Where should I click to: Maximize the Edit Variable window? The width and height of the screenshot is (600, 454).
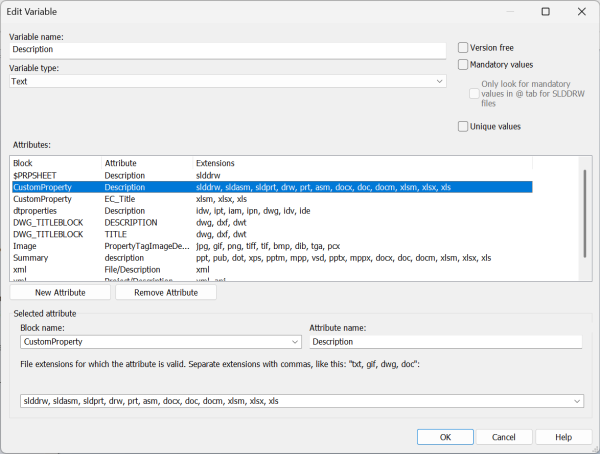546,12
